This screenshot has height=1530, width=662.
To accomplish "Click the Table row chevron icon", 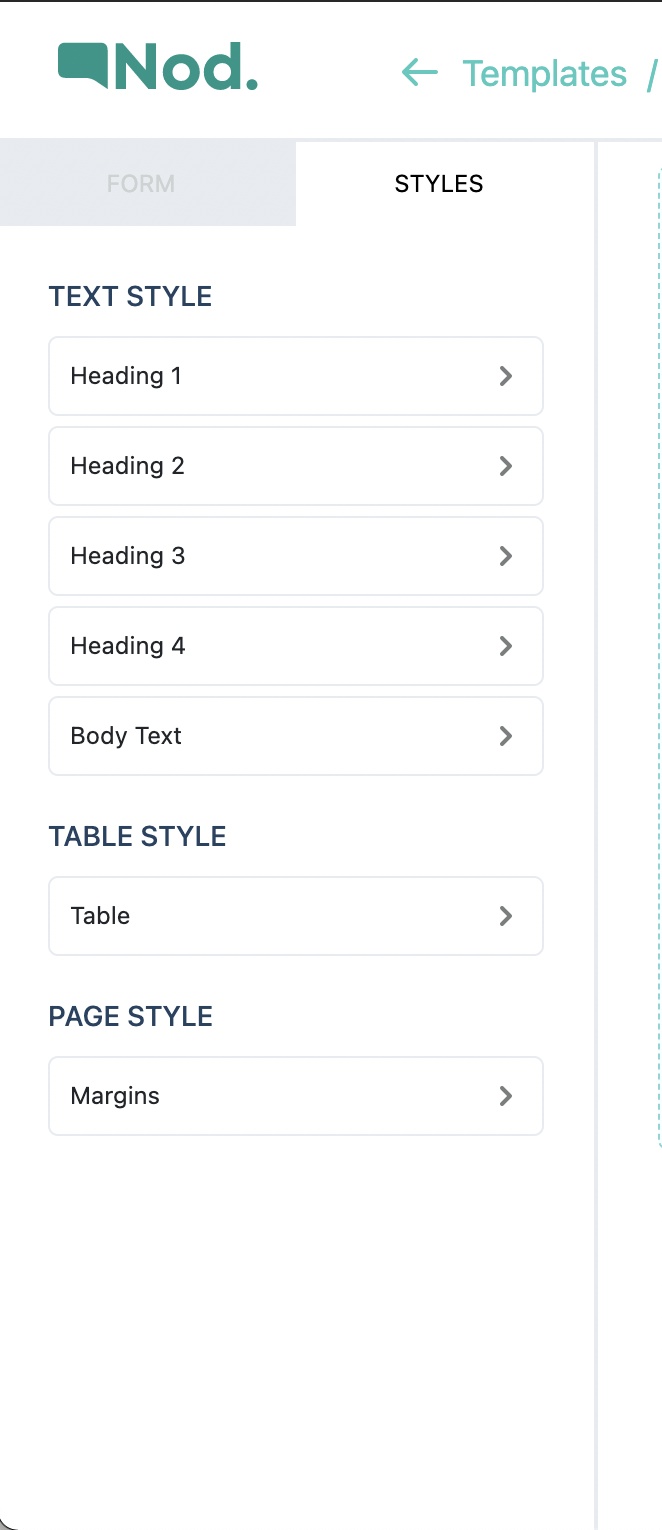I will [x=506, y=916].
